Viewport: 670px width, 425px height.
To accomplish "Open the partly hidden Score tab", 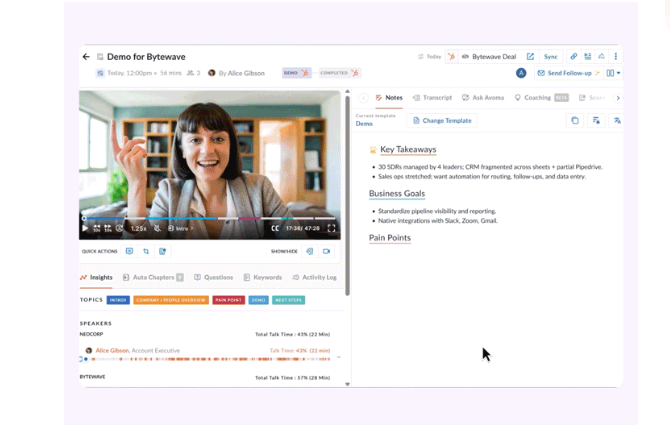I will click(x=592, y=98).
